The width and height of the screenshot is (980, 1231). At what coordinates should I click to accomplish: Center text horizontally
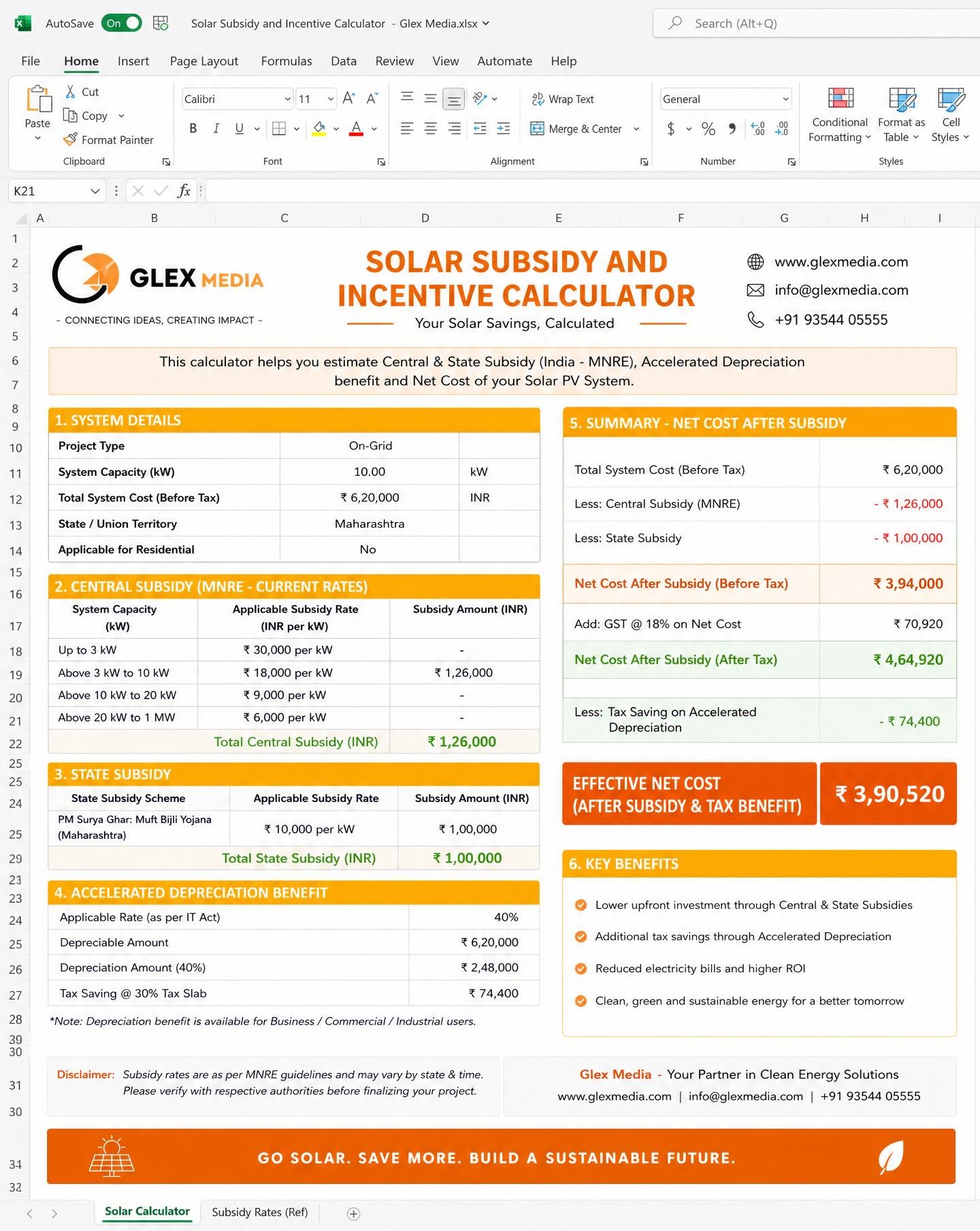click(x=430, y=129)
